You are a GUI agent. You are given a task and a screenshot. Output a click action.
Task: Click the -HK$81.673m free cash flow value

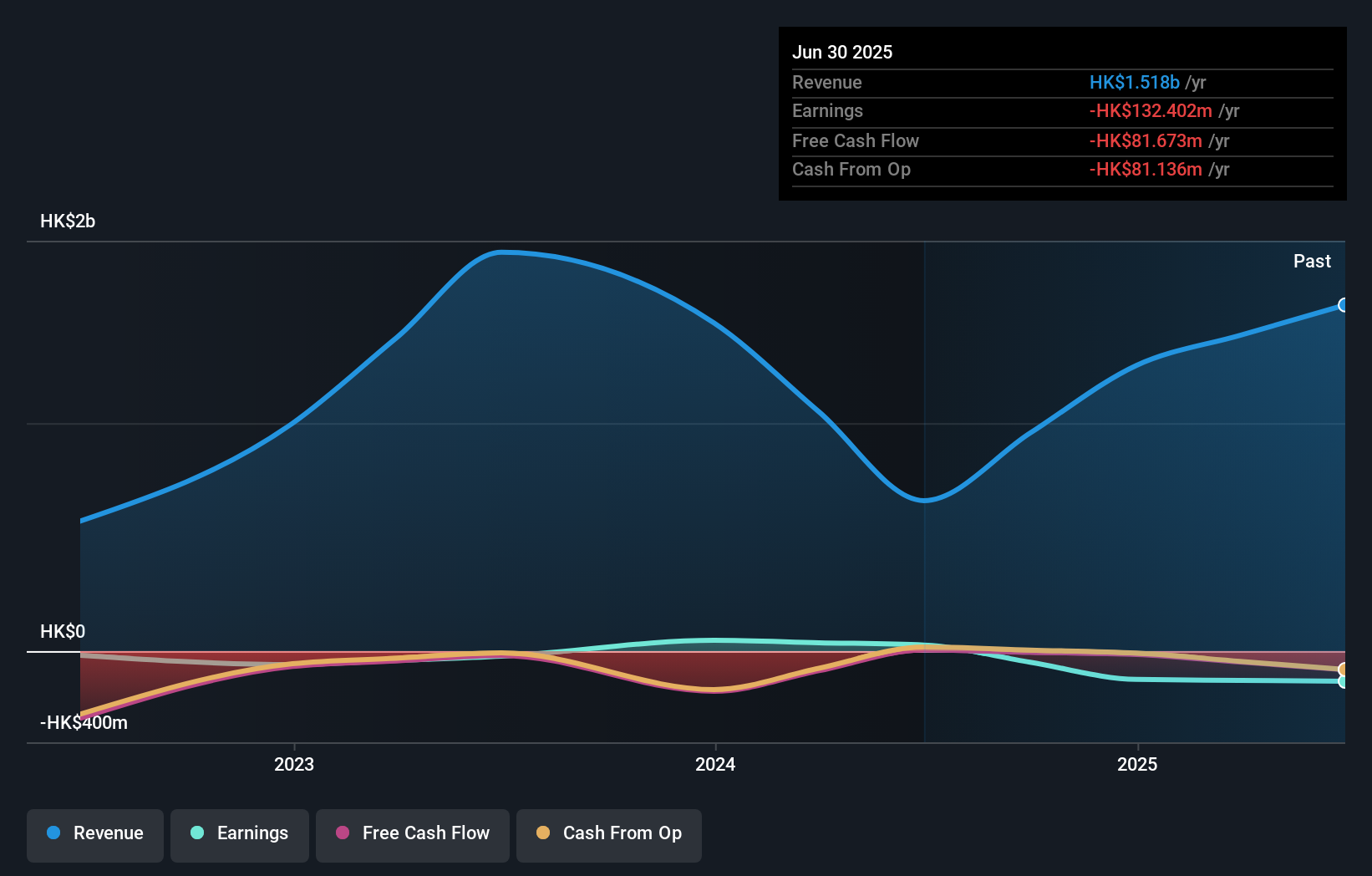(x=1146, y=140)
